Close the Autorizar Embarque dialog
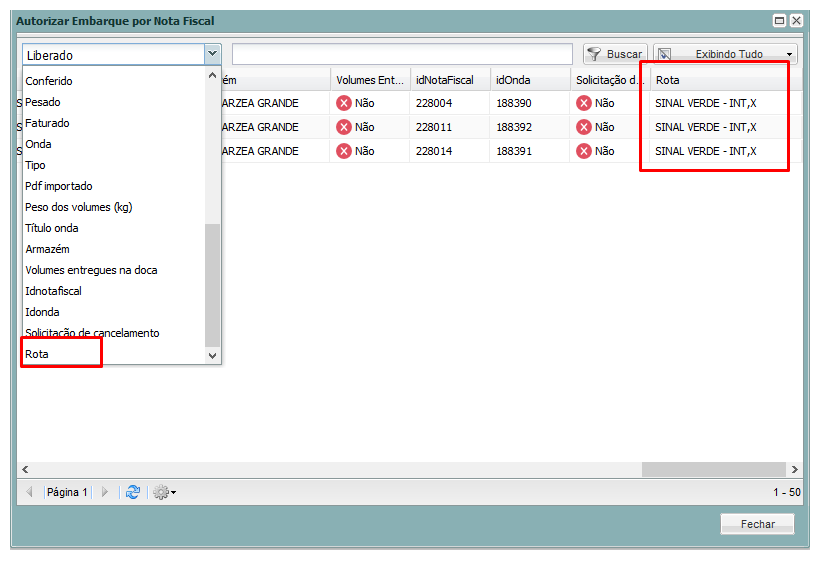821x563 pixels. [796, 20]
